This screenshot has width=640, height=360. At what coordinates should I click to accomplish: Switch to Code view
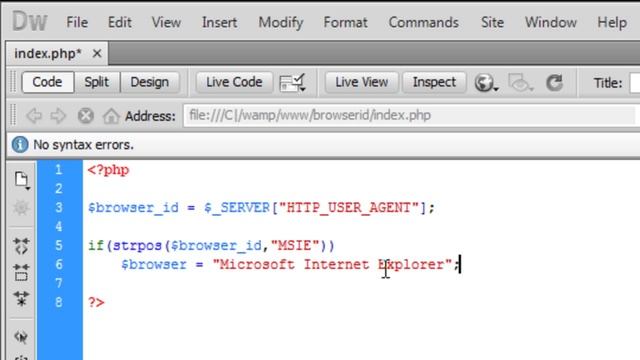(x=47, y=82)
